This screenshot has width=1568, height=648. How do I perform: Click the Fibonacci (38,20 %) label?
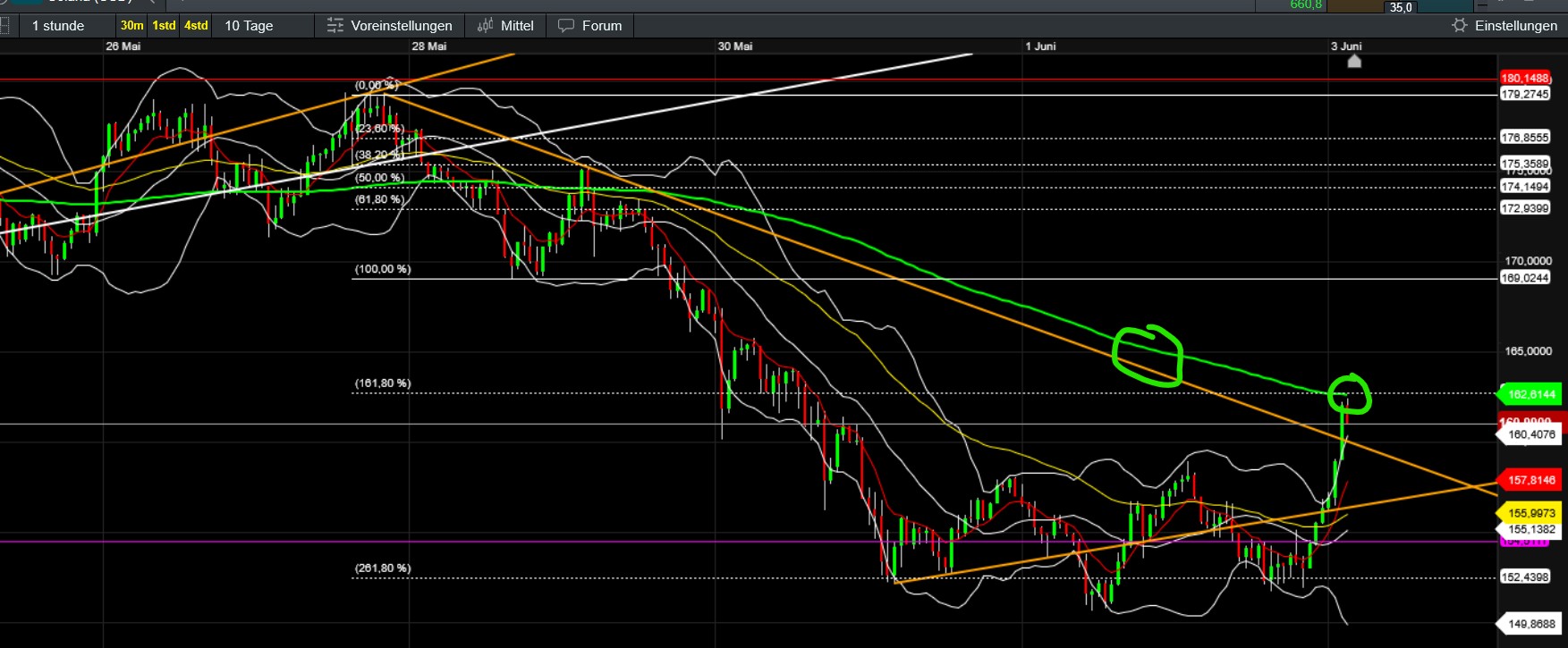[x=379, y=155]
